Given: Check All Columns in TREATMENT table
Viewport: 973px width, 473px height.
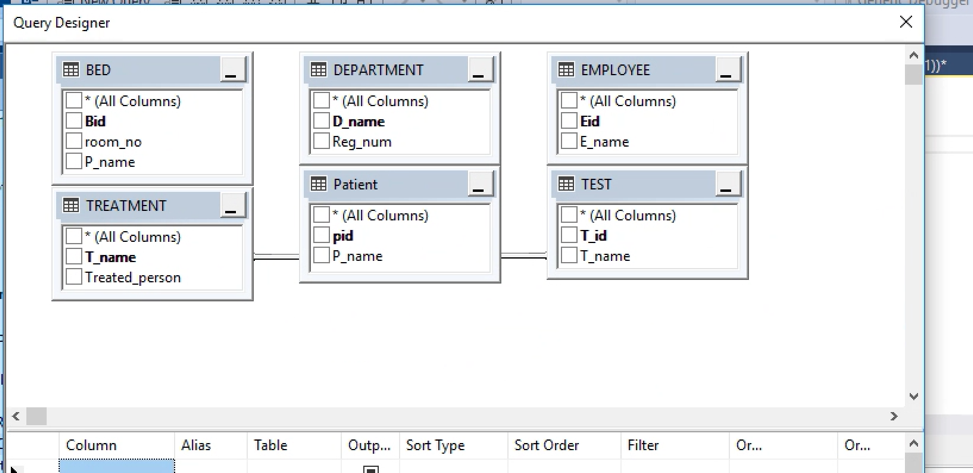Looking at the screenshot, I should [74, 236].
